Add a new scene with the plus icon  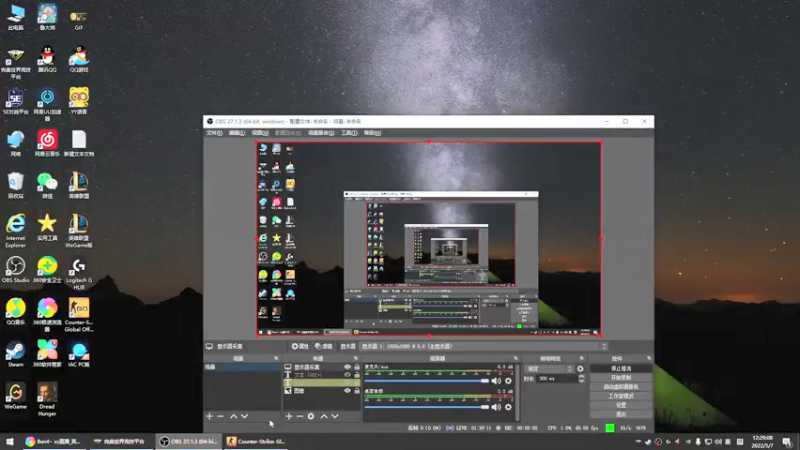click(209, 416)
